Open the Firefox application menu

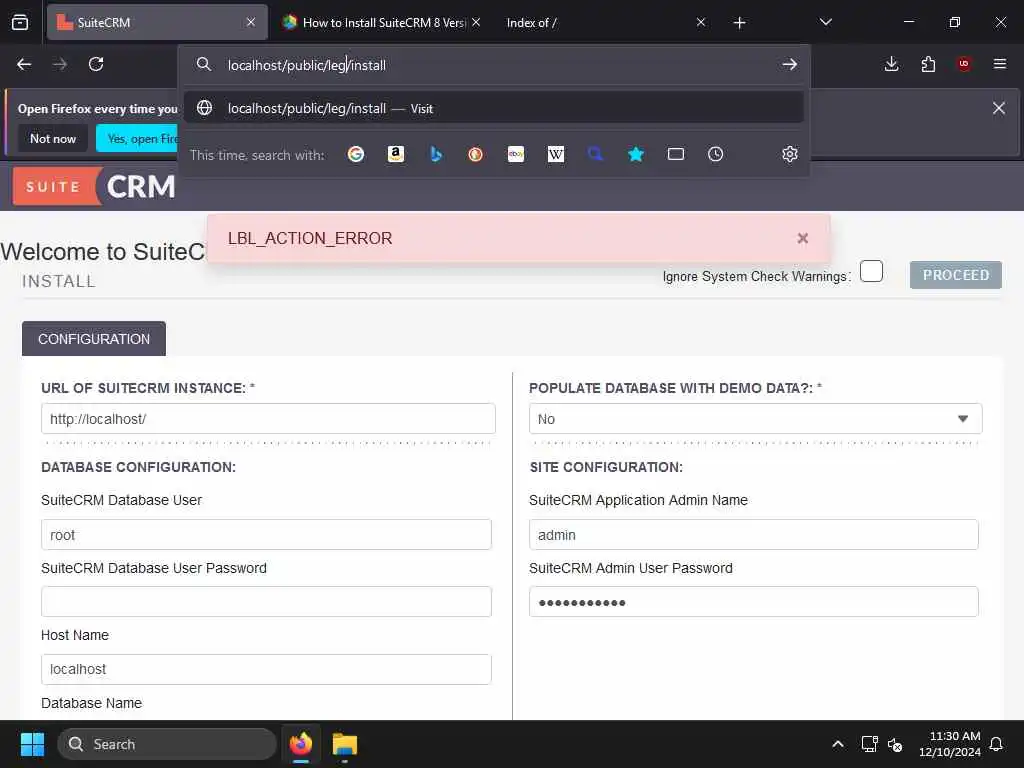coord(1000,64)
